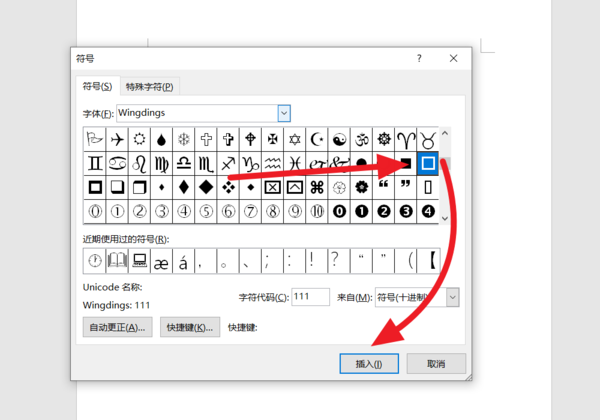
Task: Choose the Leo zodiac symbol
Action: click(140, 164)
